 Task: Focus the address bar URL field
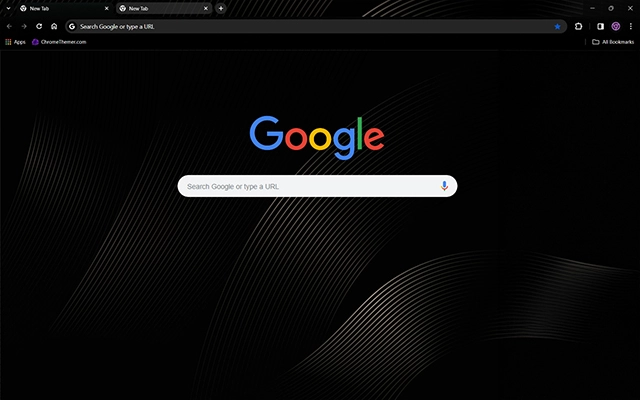pos(314,27)
